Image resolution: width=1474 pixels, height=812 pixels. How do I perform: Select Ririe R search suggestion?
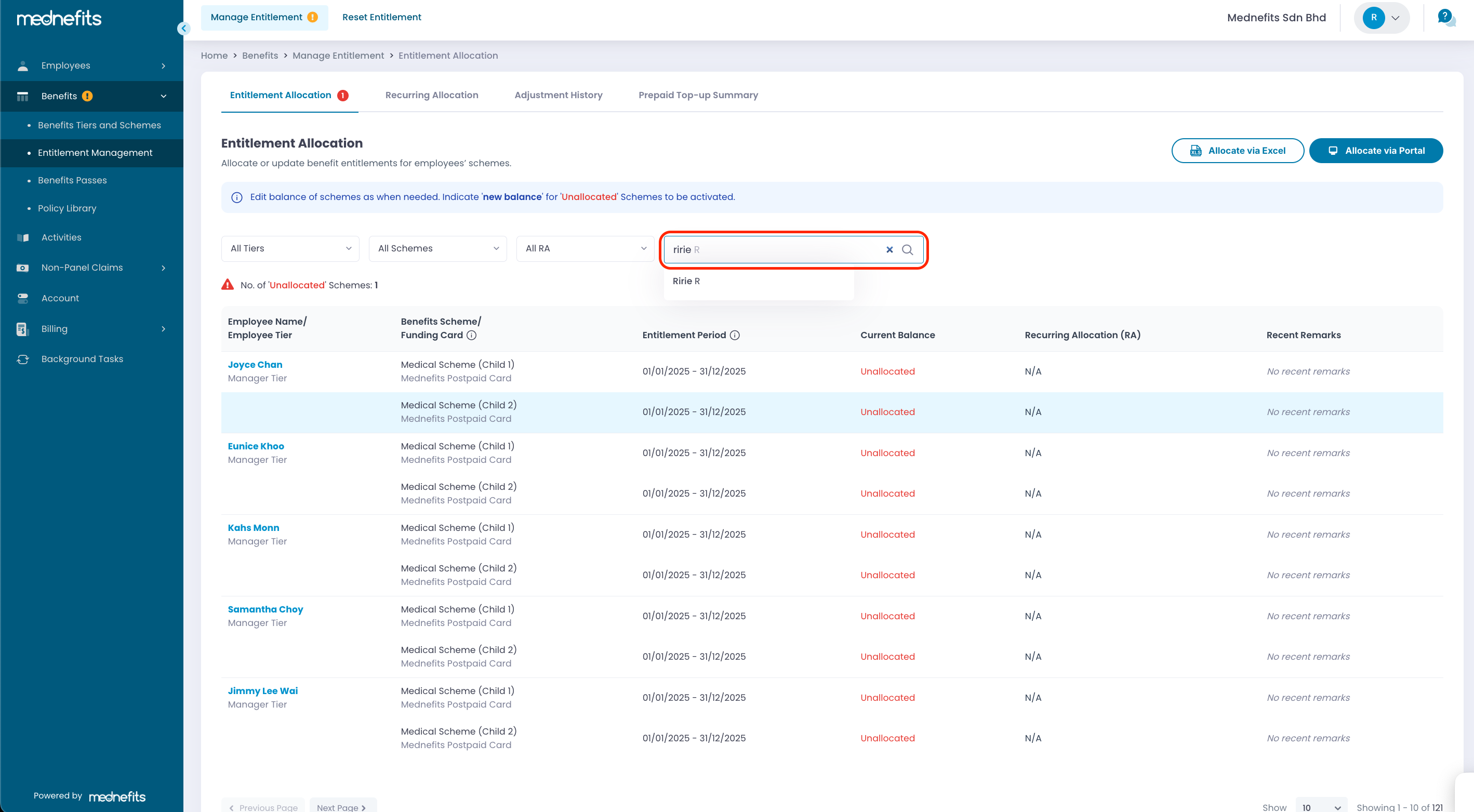pos(686,281)
